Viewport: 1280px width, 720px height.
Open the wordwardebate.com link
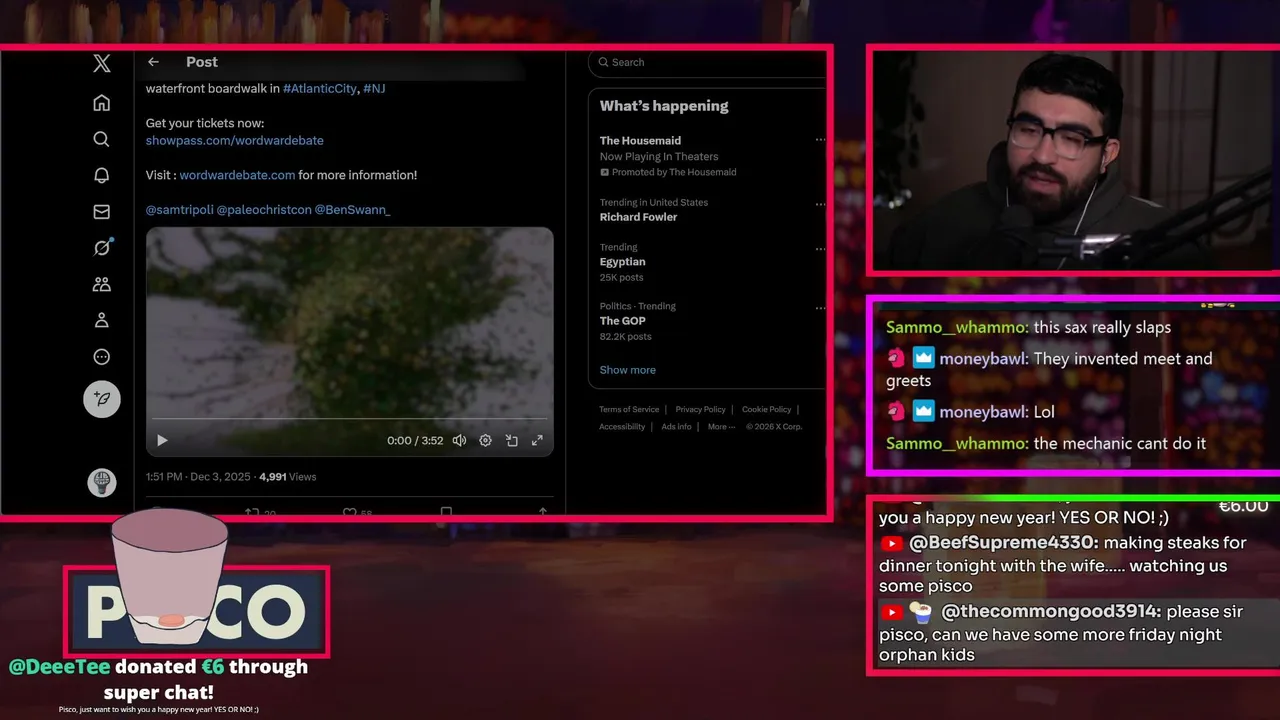click(x=238, y=175)
